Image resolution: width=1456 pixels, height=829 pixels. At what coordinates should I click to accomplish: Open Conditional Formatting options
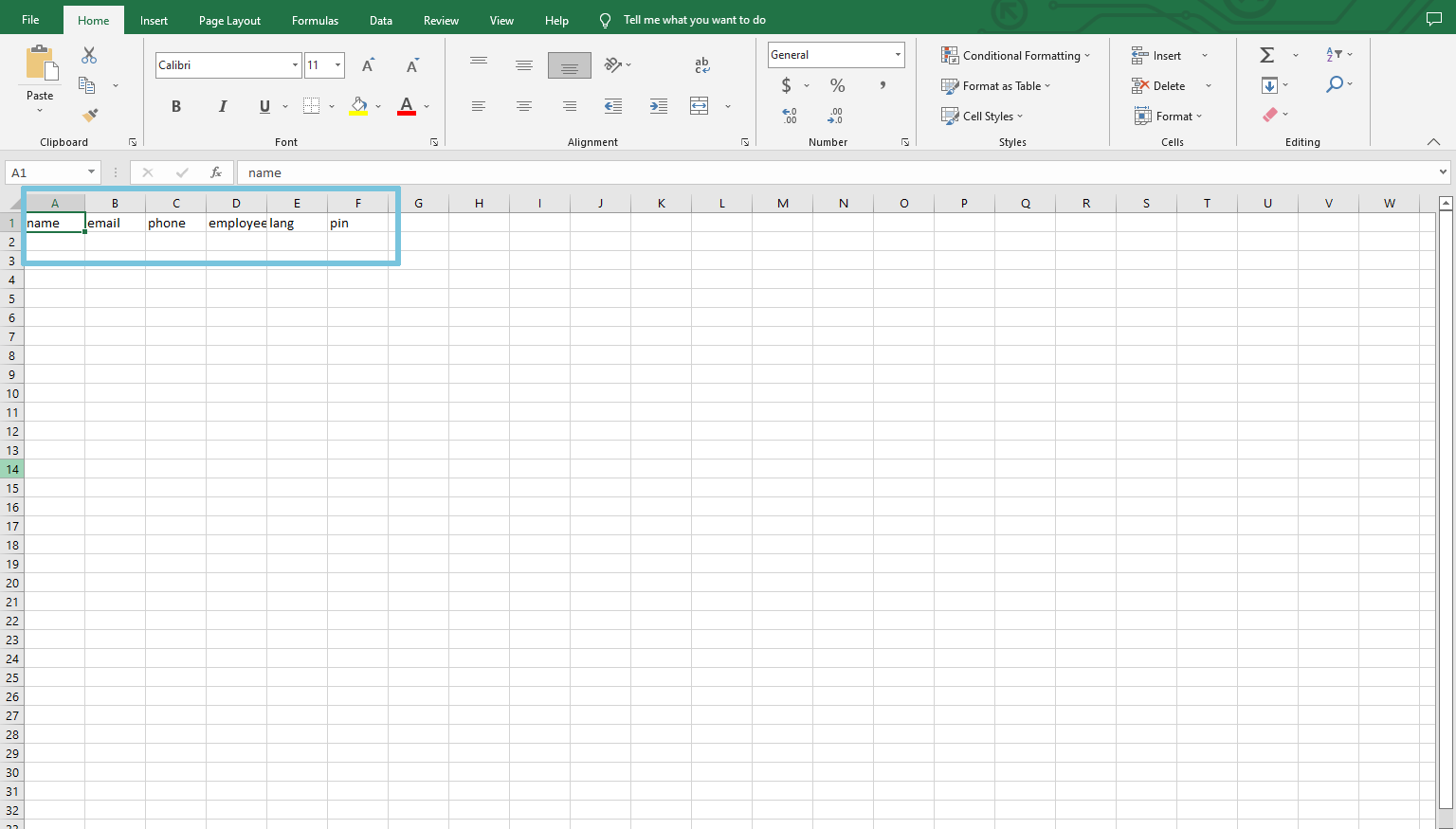[1015, 55]
